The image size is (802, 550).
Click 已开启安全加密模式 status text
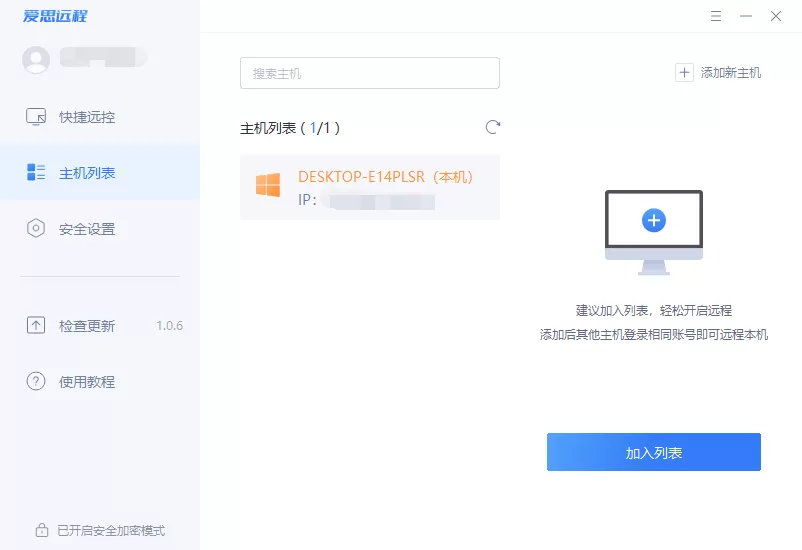click(111, 531)
